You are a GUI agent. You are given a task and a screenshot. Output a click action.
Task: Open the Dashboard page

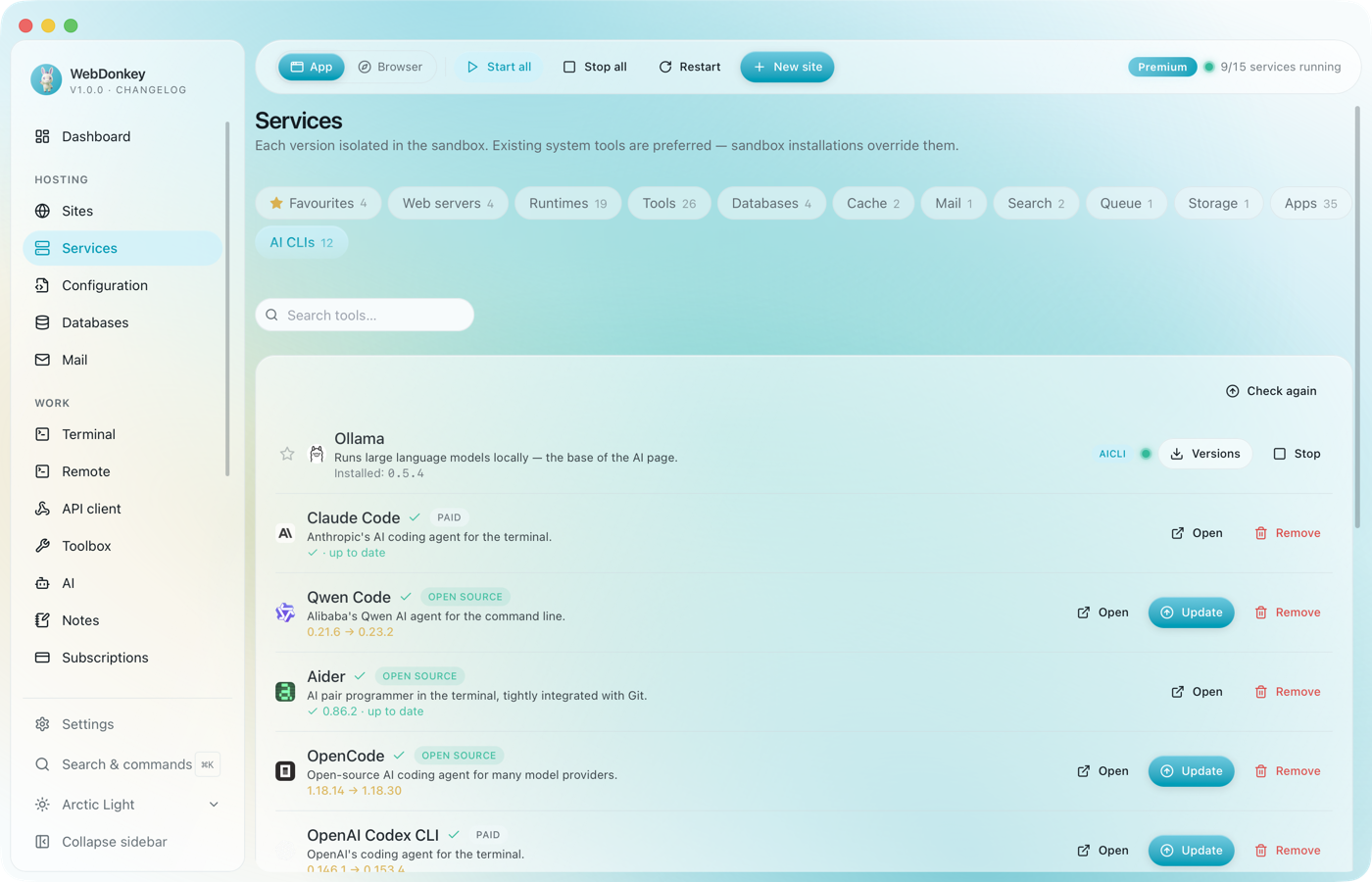pyautogui.click(x=122, y=136)
